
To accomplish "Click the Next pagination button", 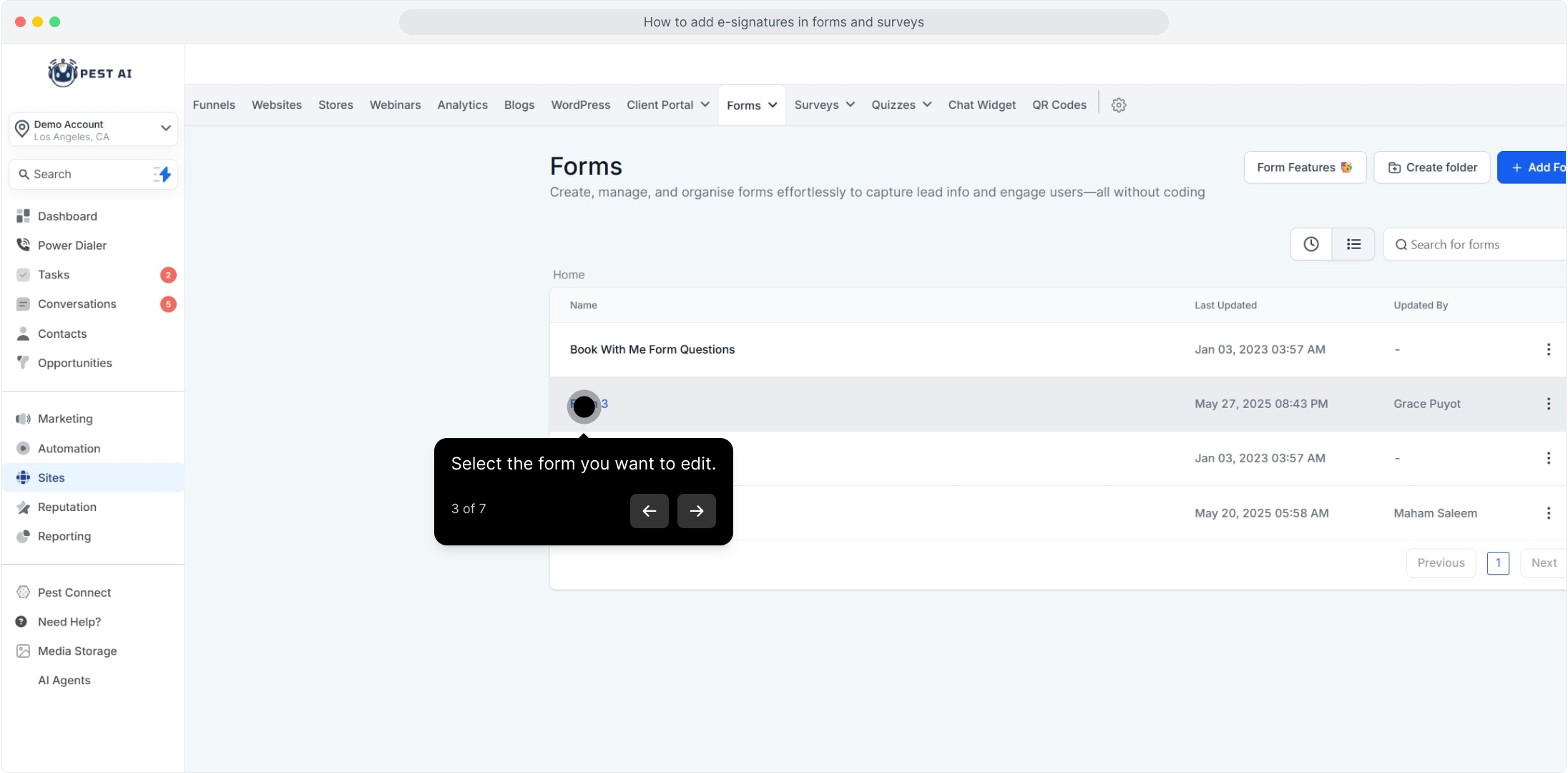I will click(1544, 563).
